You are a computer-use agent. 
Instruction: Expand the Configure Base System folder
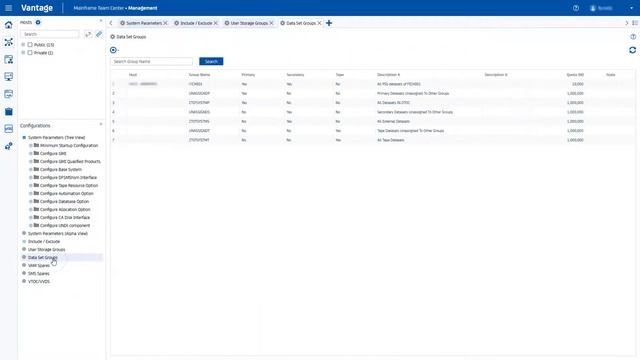coord(31,169)
